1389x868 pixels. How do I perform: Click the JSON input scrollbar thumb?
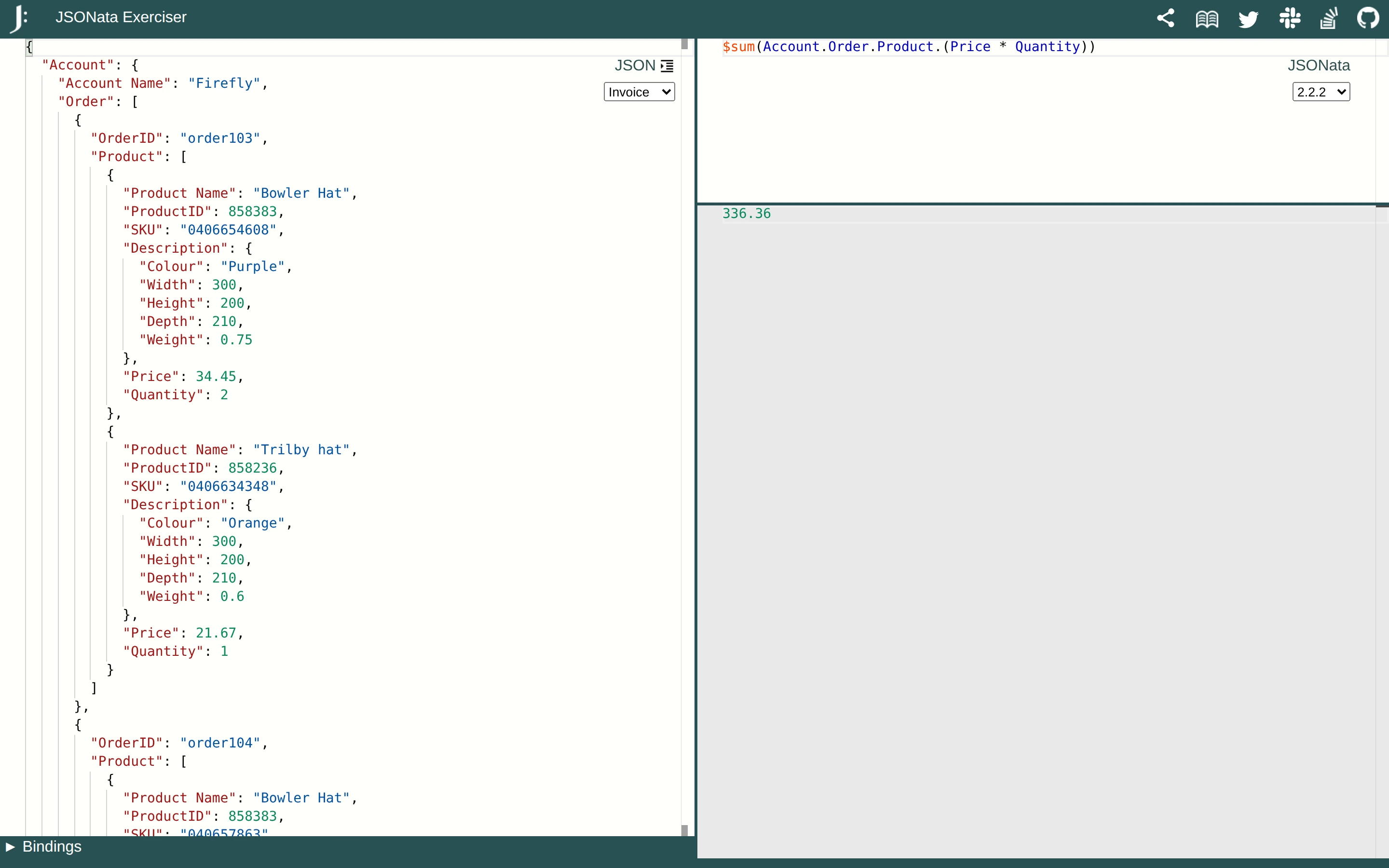pyautogui.click(x=684, y=44)
